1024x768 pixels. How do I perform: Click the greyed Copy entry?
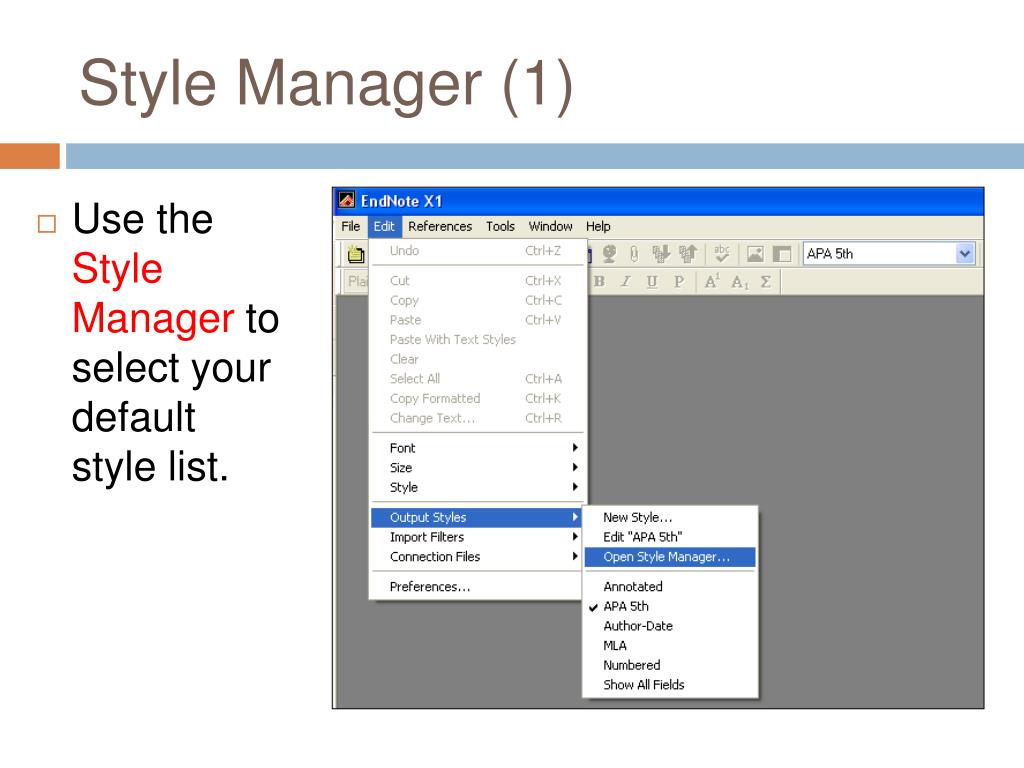pos(477,300)
